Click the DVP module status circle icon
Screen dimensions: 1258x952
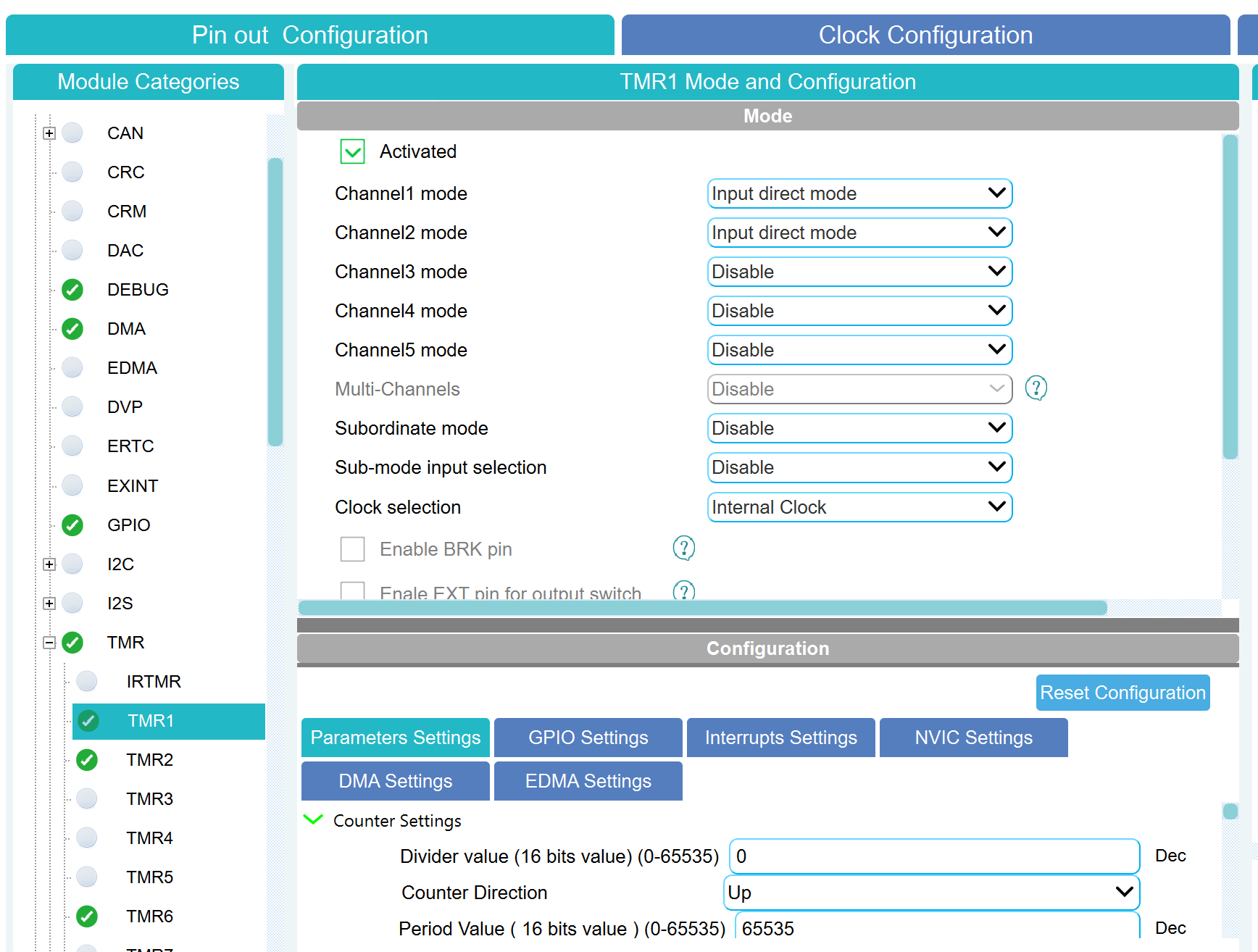click(72, 406)
